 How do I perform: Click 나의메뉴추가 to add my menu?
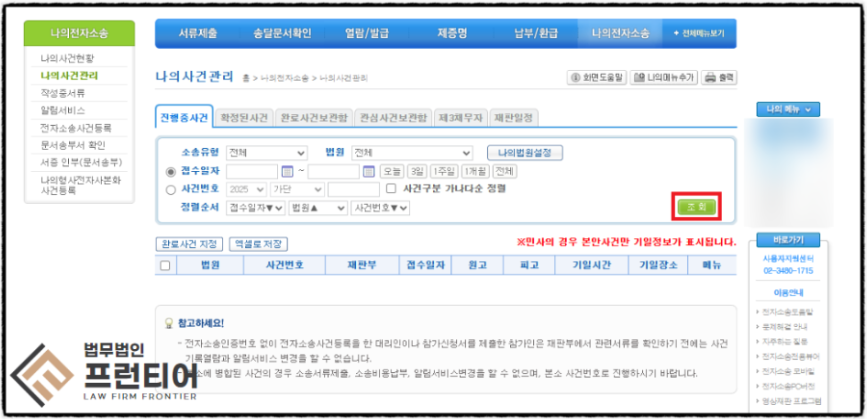click(666, 77)
